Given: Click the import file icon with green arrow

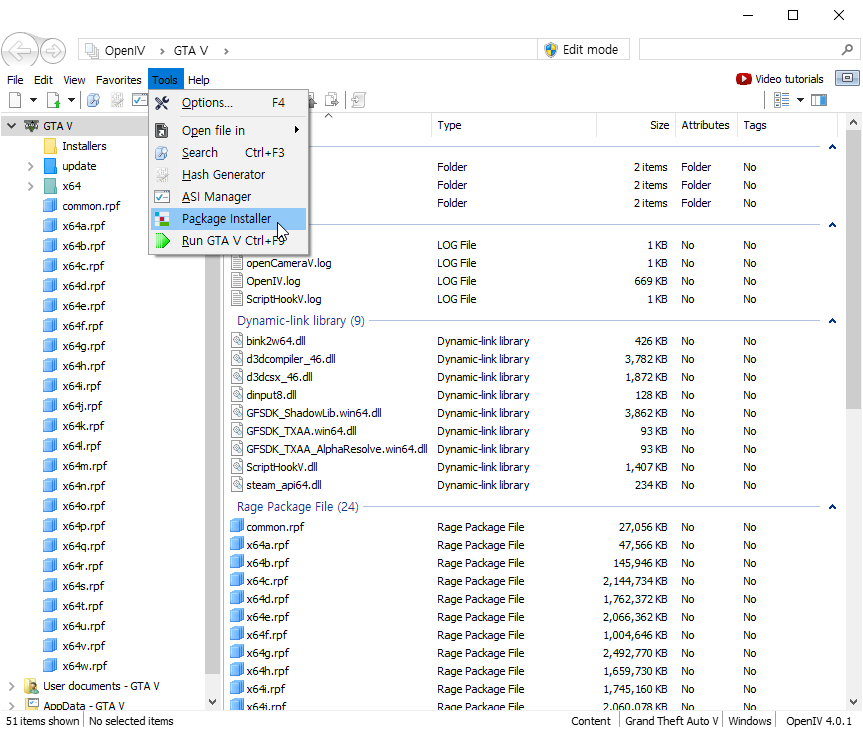Looking at the screenshot, I should 53,100.
